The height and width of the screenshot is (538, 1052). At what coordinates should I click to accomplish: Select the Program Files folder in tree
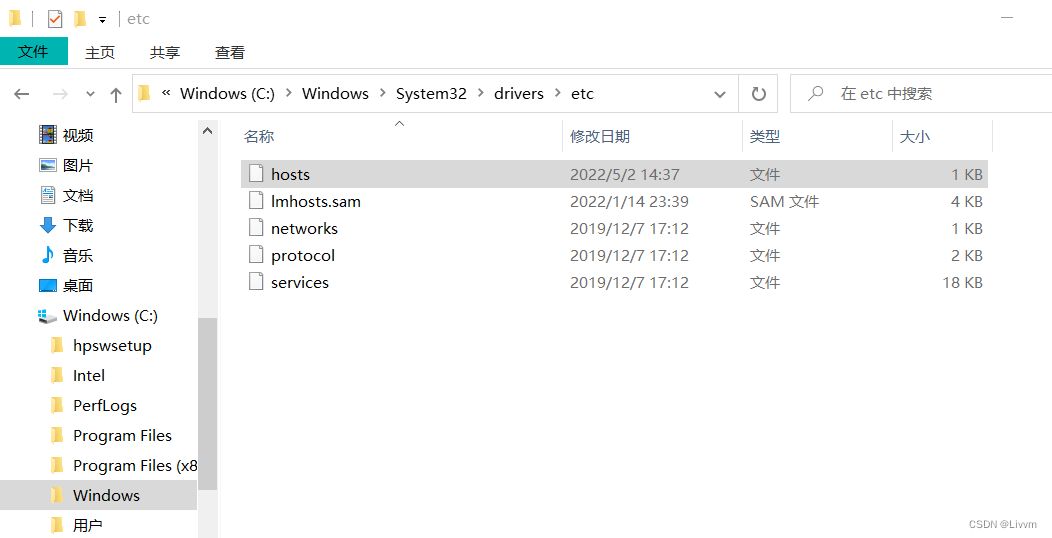tap(122, 435)
